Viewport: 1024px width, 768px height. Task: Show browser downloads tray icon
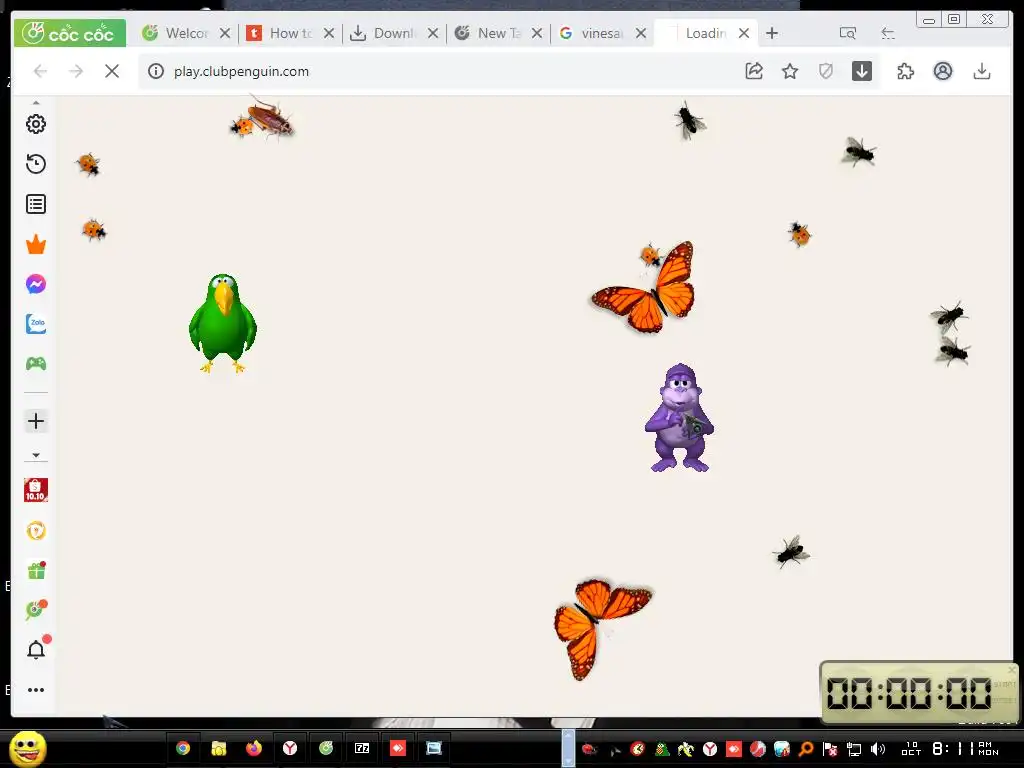click(982, 71)
